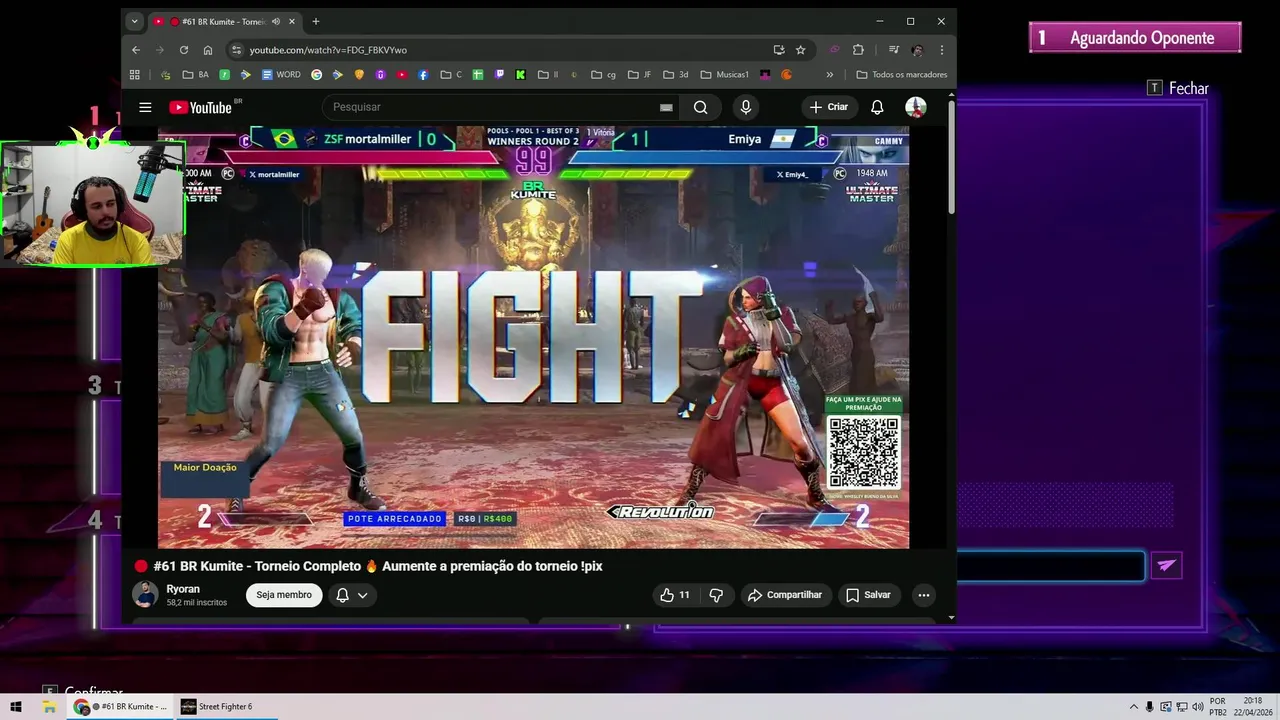Click the video player FIGHT frame
Screen dimensions: 1280x720
533,337
